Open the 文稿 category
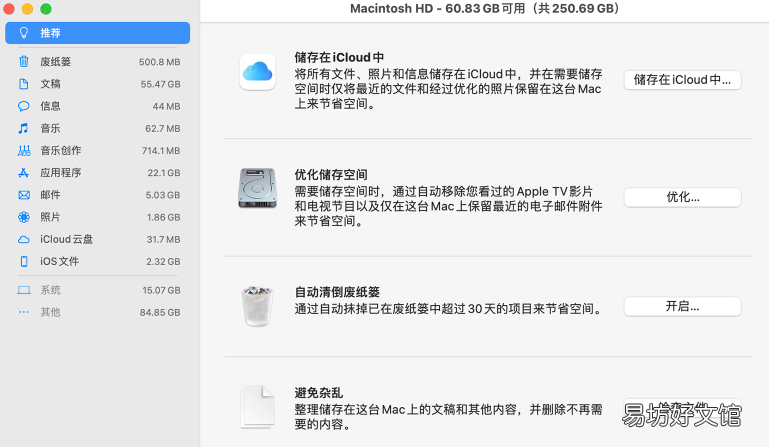Screen dimensions: 769x447 click(x=98, y=84)
